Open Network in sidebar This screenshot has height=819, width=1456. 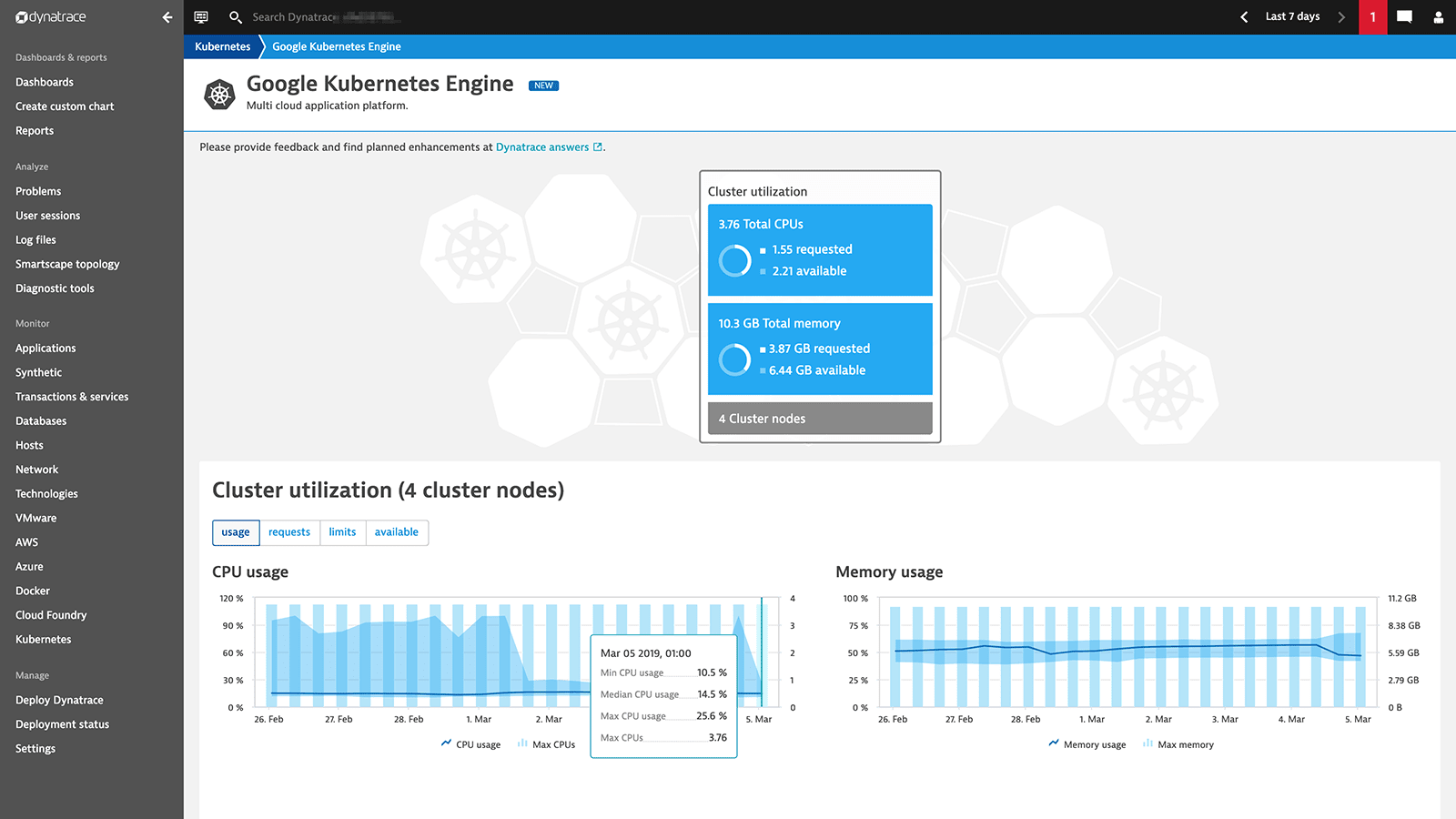point(36,470)
